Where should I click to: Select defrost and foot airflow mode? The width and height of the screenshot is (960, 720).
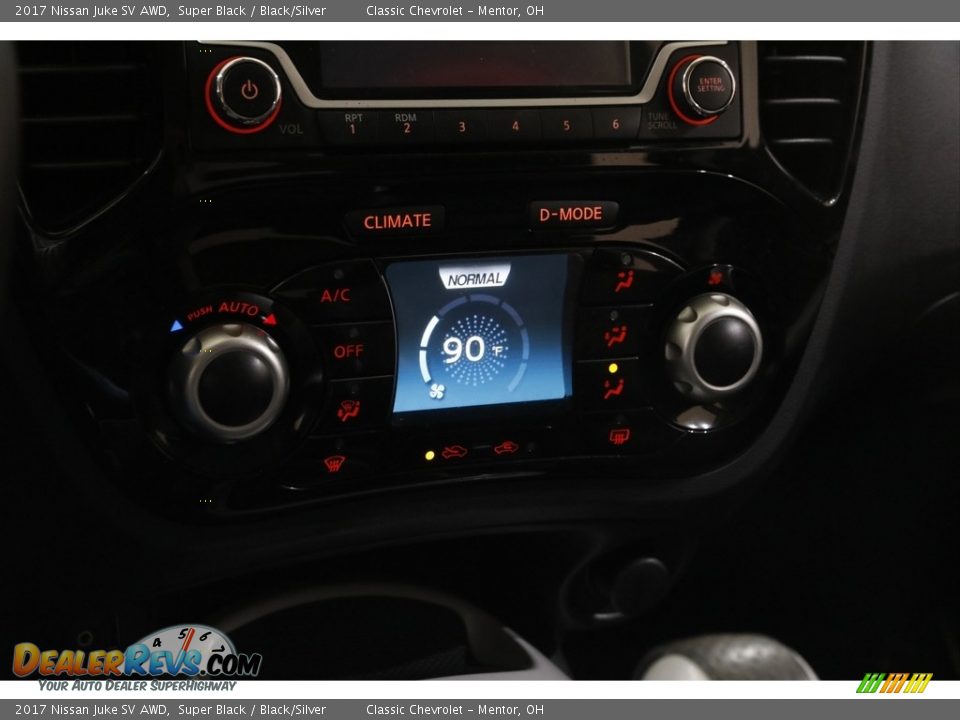(348, 409)
